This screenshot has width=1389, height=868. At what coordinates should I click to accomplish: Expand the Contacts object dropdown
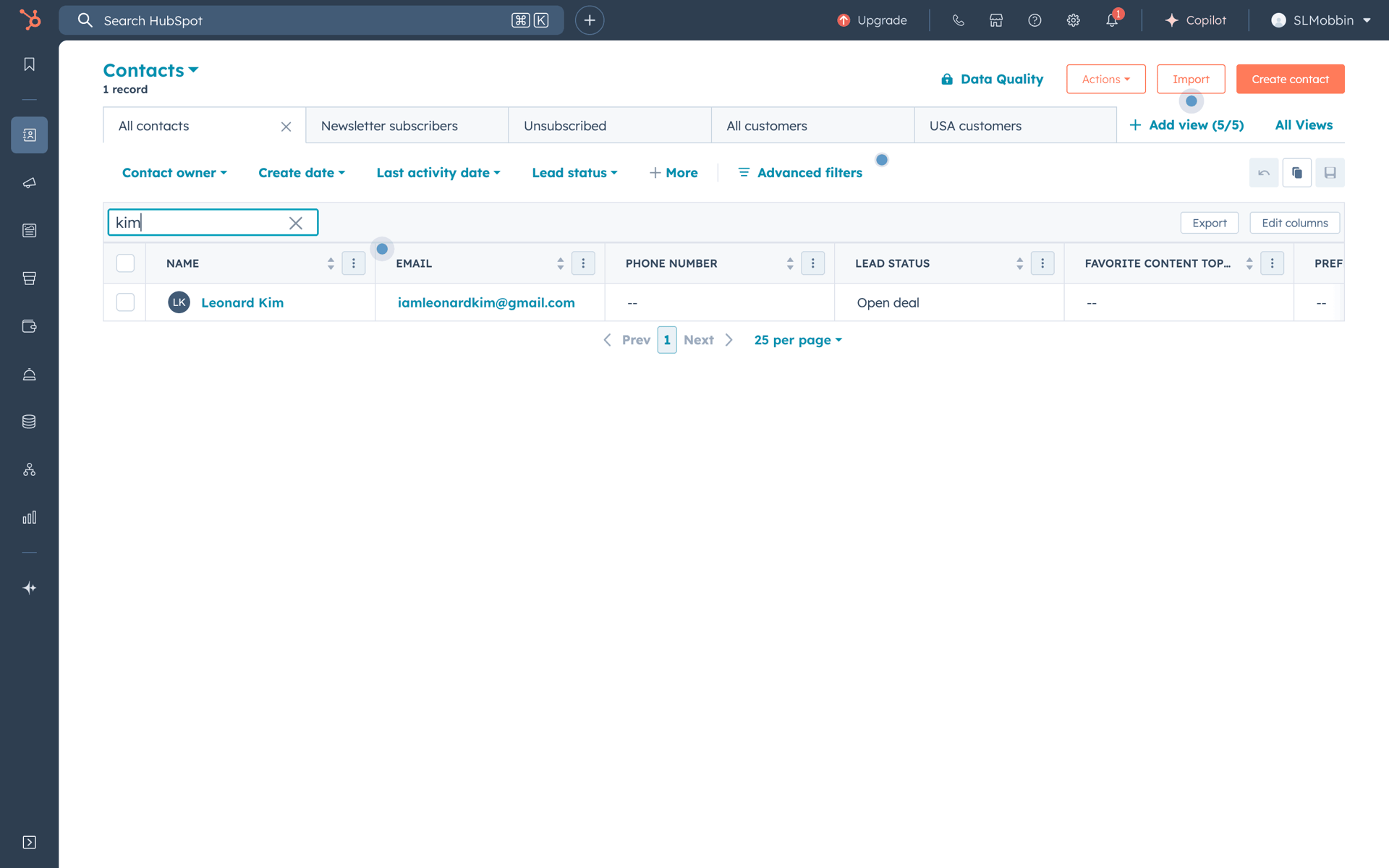(150, 70)
